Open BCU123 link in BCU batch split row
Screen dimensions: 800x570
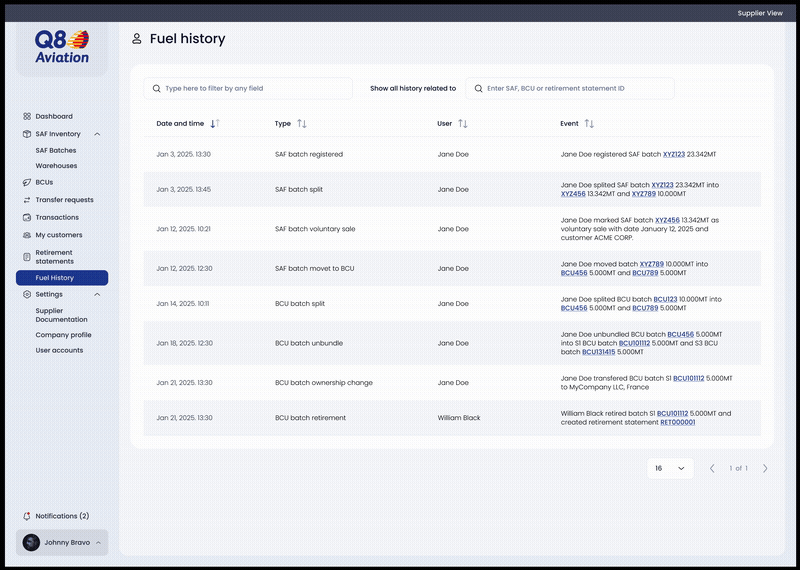click(x=665, y=300)
